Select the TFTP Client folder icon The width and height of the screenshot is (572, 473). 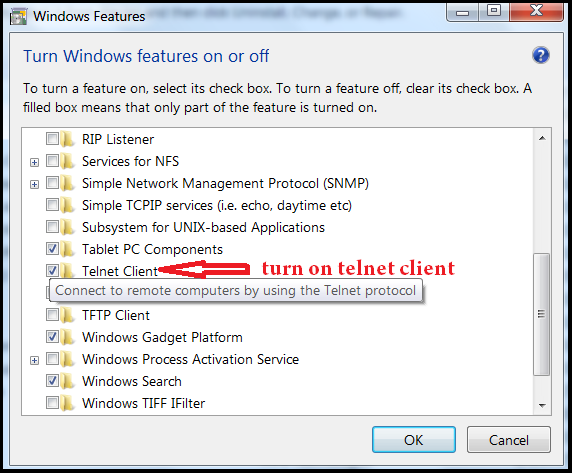coord(67,315)
